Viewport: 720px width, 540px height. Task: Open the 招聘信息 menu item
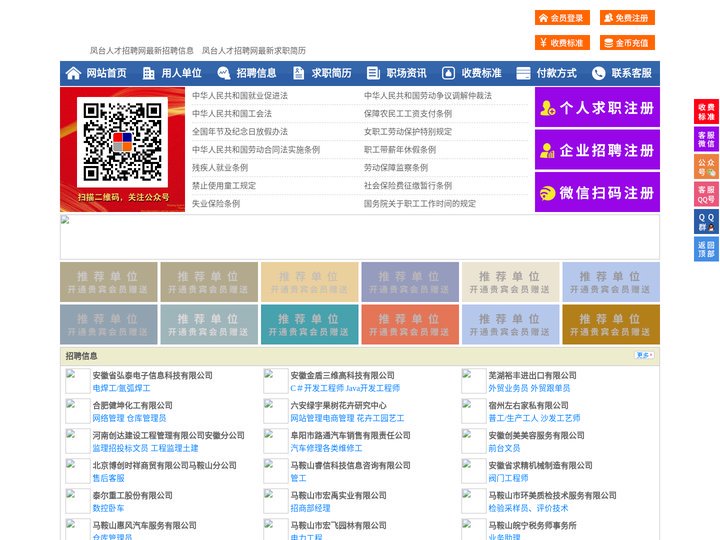click(256, 73)
